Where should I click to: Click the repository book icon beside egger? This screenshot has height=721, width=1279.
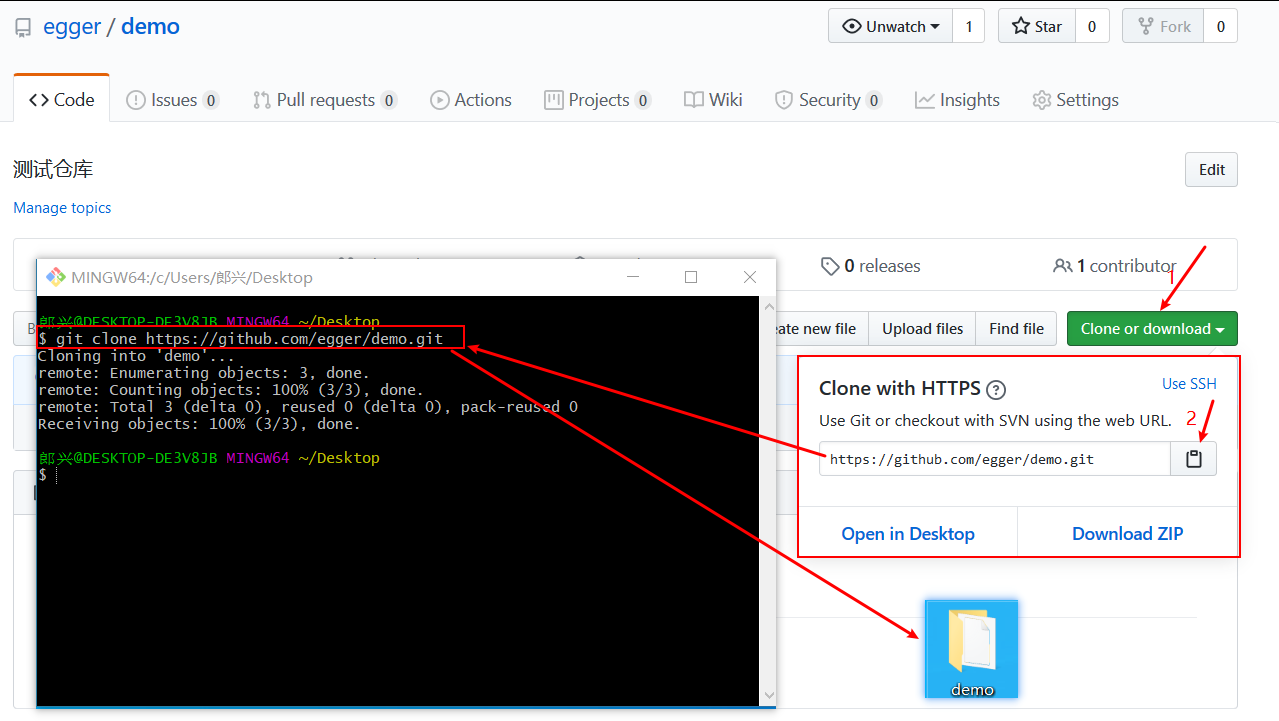pyautogui.click(x=23, y=28)
